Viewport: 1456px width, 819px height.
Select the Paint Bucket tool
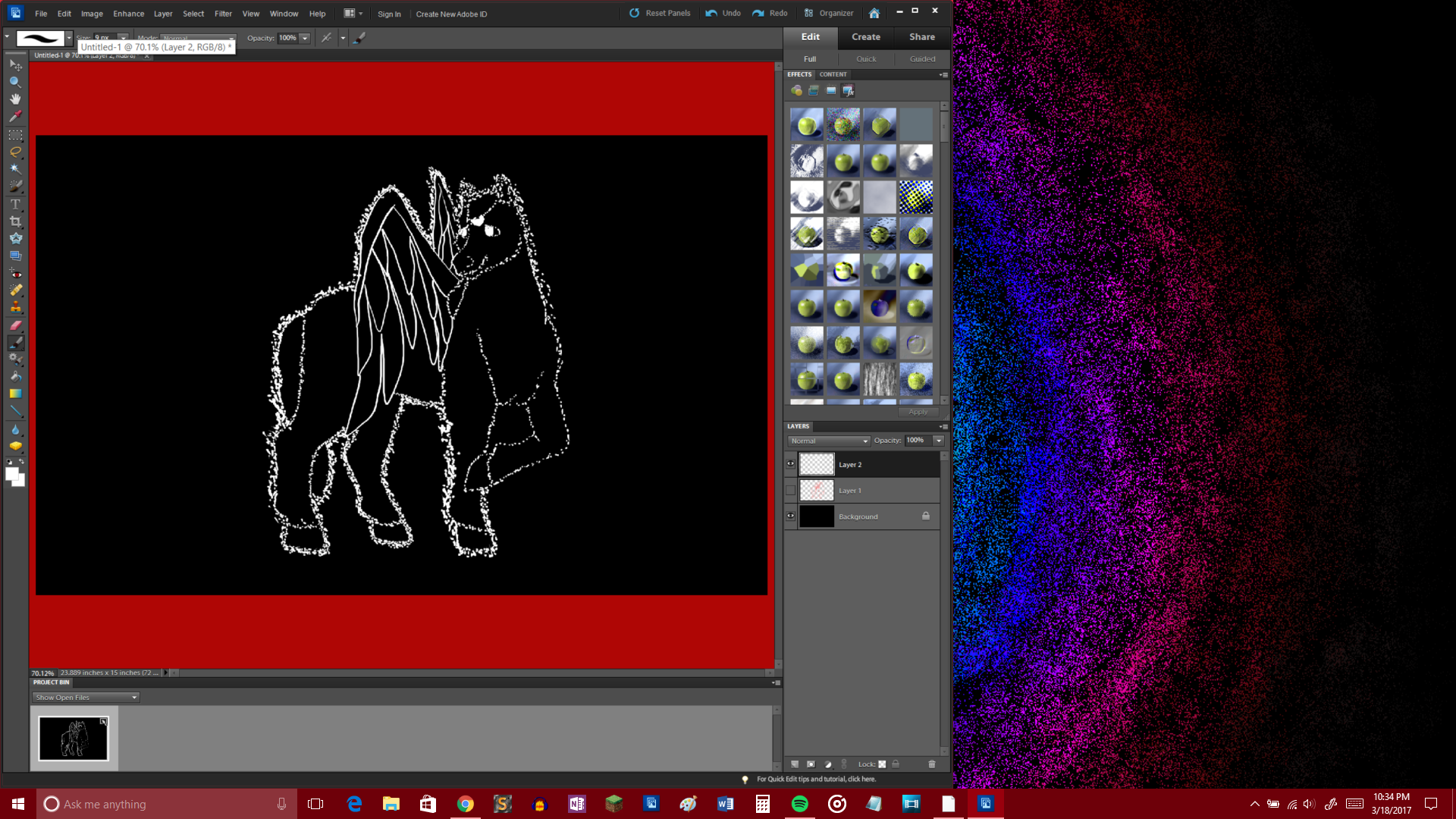[x=15, y=377]
